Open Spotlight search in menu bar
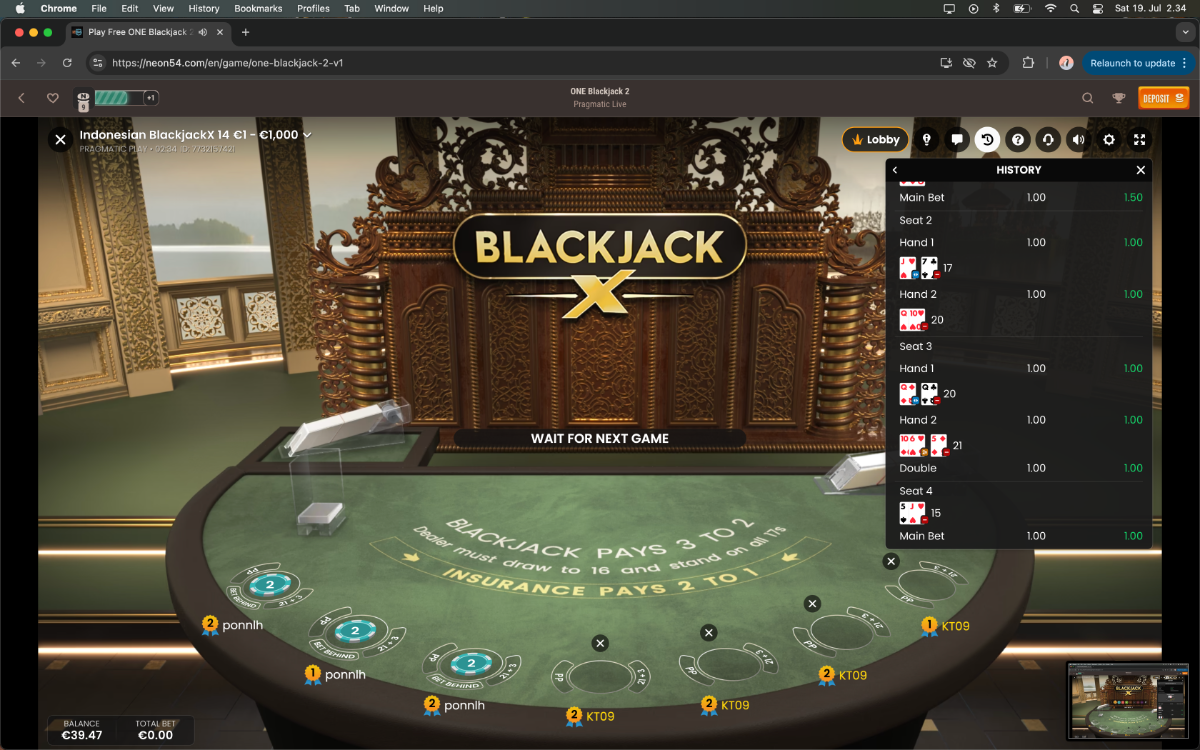Image resolution: width=1200 pixels, height=750 pixels. (x=1074, y=8)
